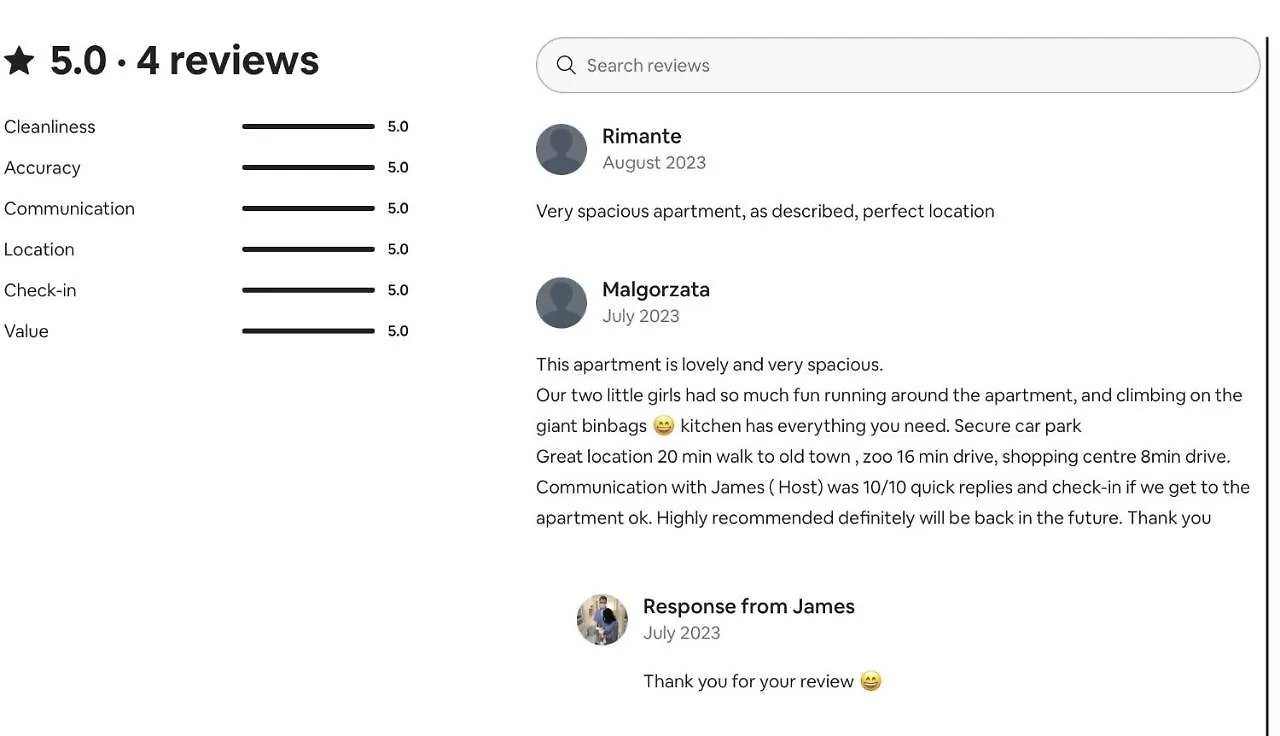Open reviewer name Malgorzata
The width and height of the screenshot is (1280, 736).
[656, 289]
